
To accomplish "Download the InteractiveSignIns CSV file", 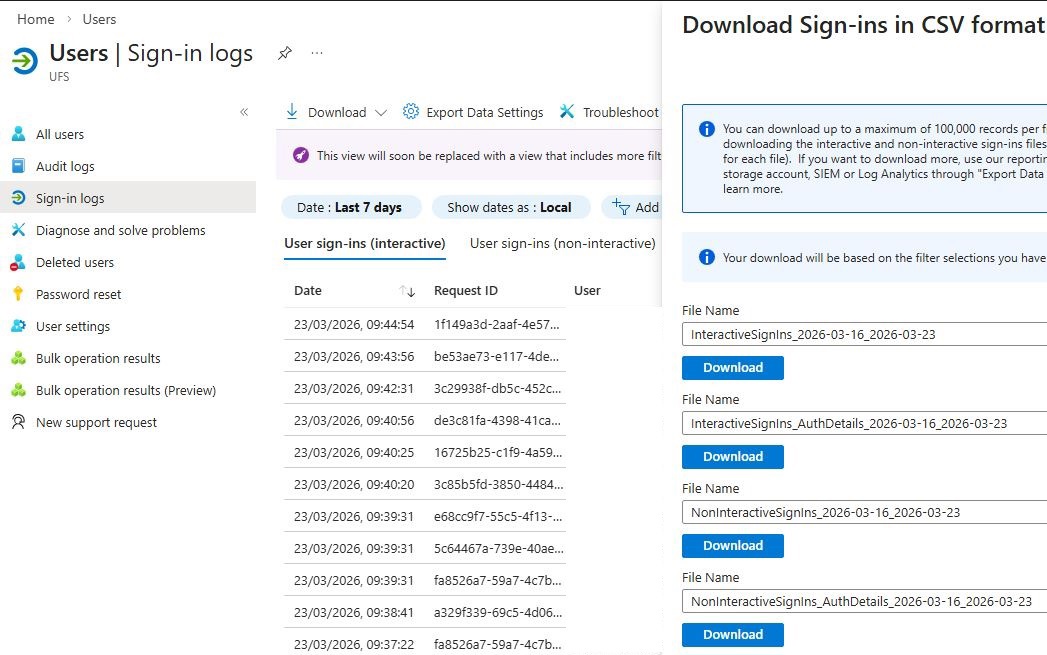I will click(732, 368).
